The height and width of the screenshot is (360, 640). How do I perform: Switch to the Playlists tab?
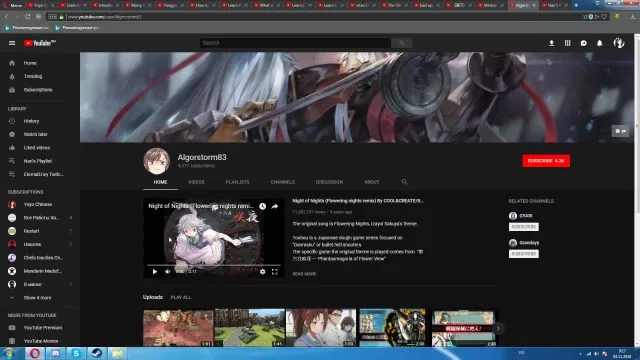[x=237, y=182]
